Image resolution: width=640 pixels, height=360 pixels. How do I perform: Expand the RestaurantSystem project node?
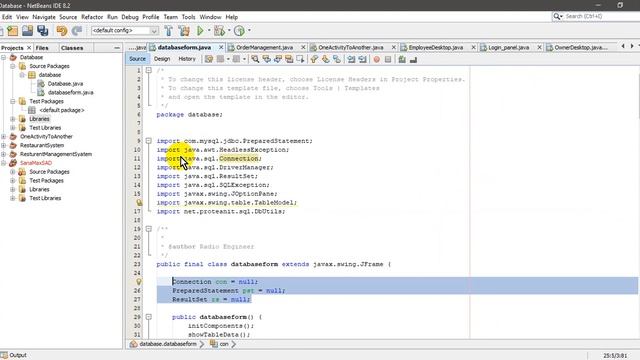4,145
